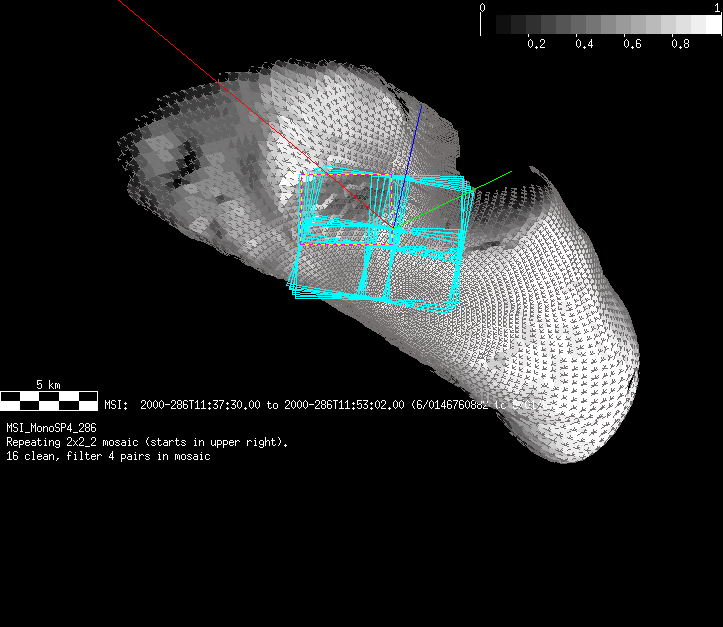The image size is (723, 627).
Task: Click the blue axis line tip
Action: pyautogui.click(x=421, y=106)
